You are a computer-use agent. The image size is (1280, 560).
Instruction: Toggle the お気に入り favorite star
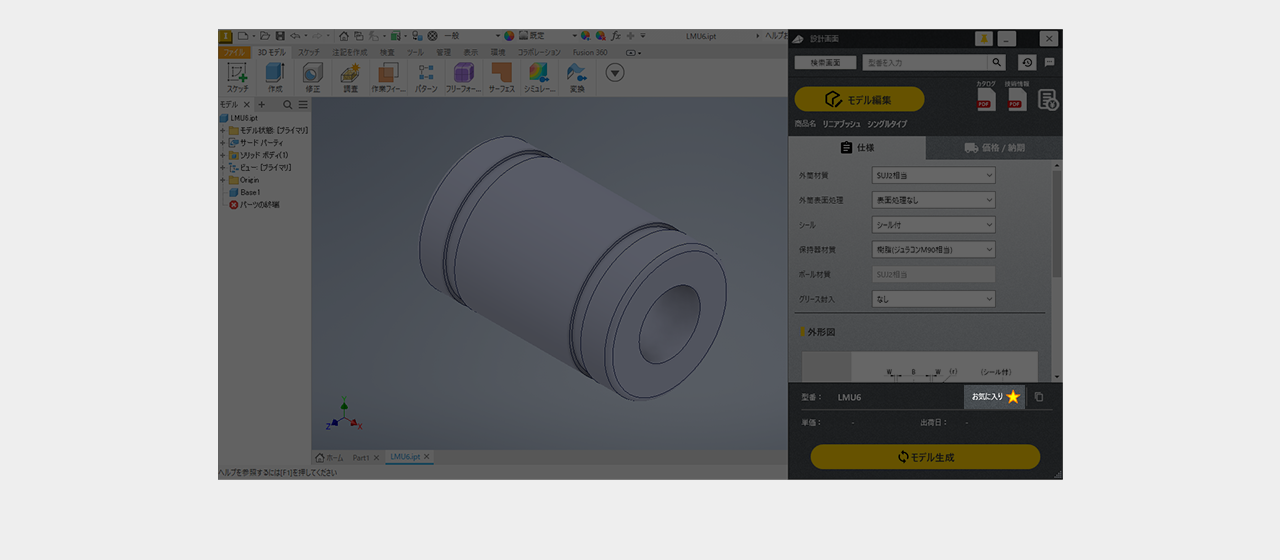pyautogui.click(x=1012, y=397)
